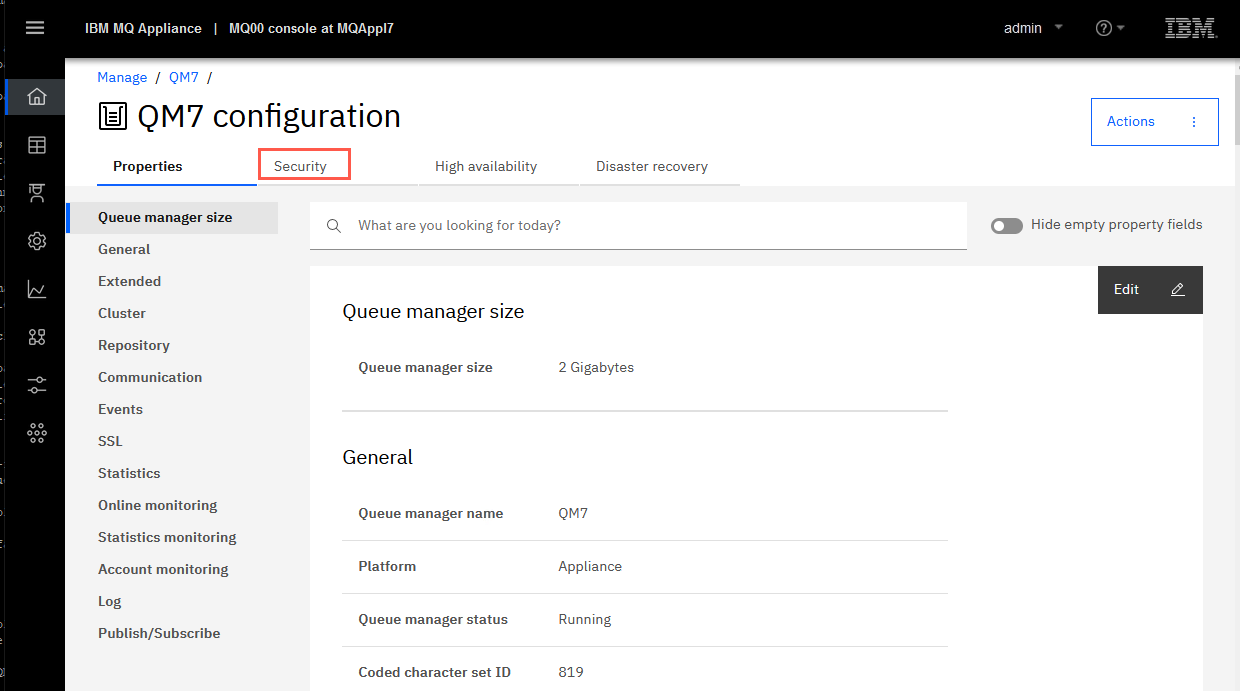The height and width of the screenshot is (691, 1240).
Task: Select Extended property section
Action: [x=129, y=282]
